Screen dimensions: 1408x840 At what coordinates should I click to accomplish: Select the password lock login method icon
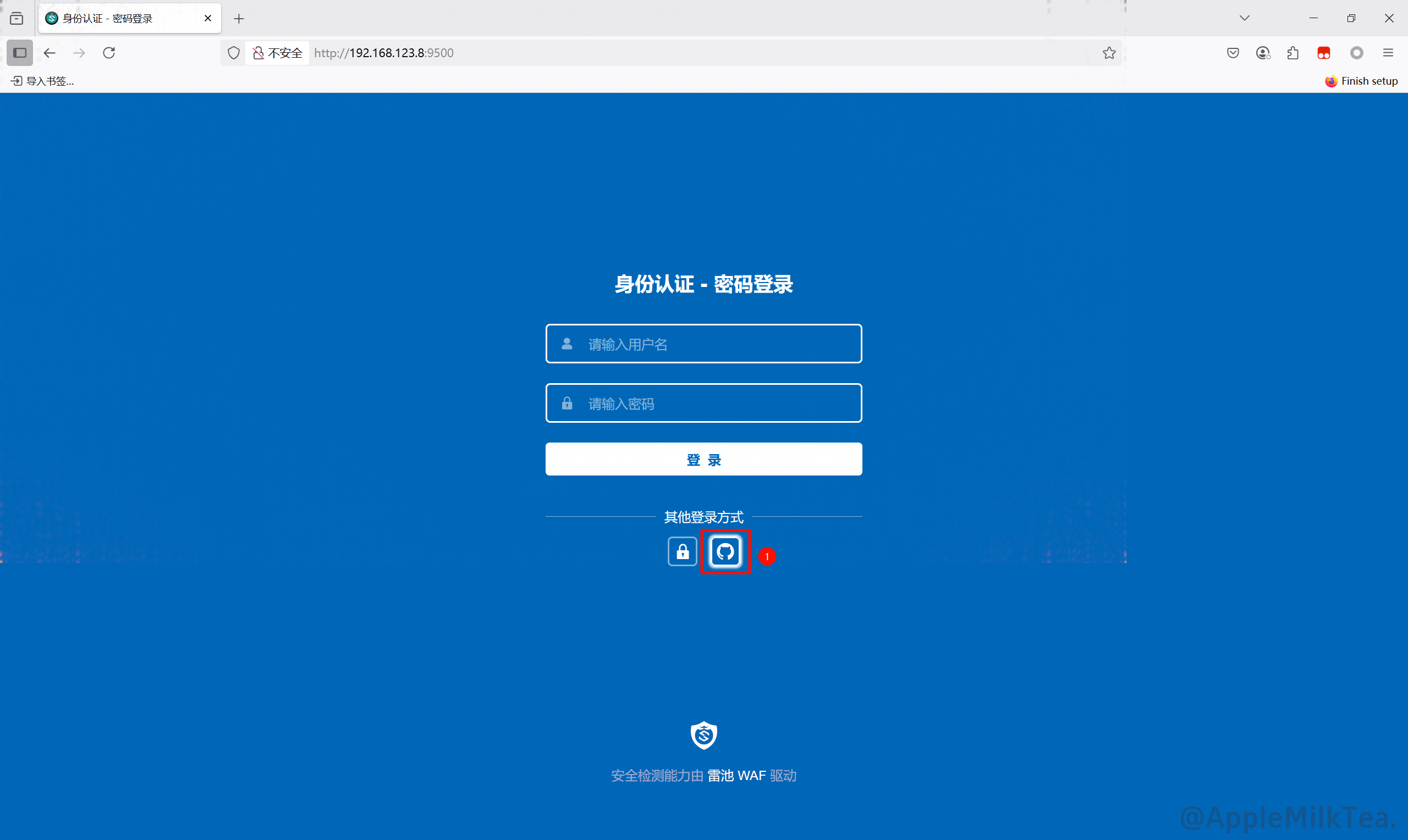point(682,551)
